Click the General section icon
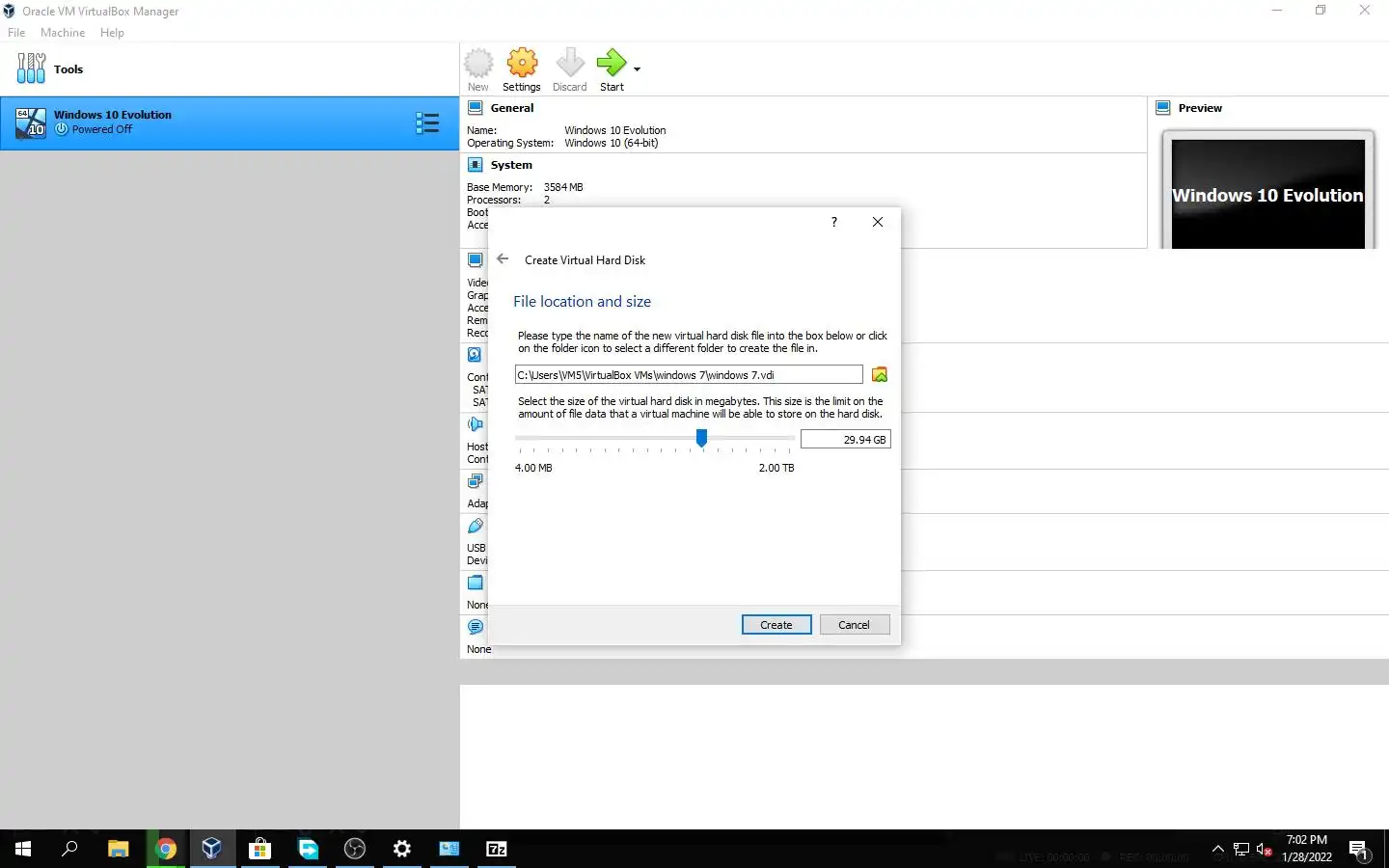This screenshot has width=1389, height=868. [476, 108]
